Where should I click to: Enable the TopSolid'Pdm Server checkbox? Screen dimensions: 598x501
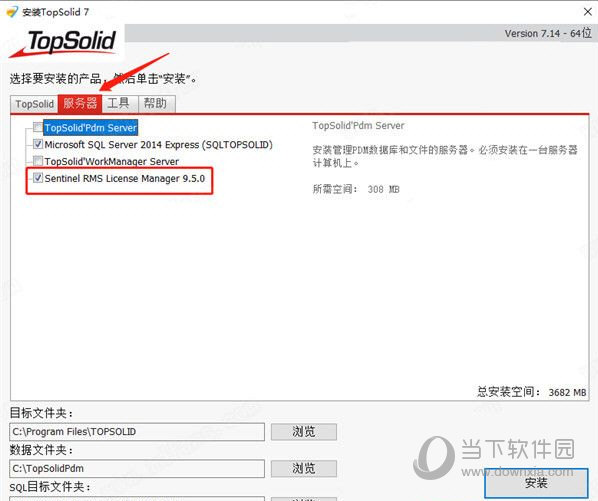click(38, 127)
